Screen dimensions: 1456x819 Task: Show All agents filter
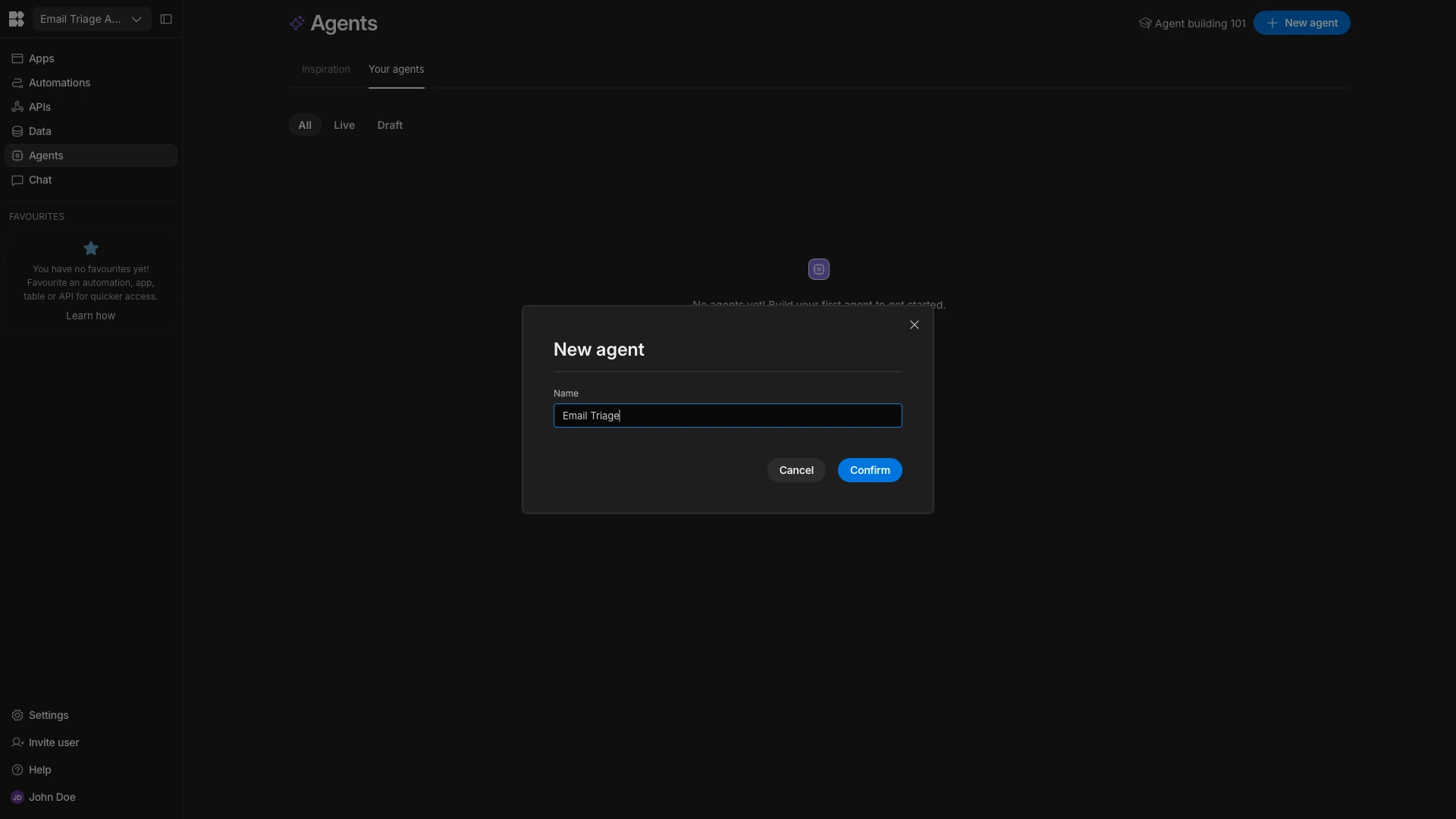305,125
